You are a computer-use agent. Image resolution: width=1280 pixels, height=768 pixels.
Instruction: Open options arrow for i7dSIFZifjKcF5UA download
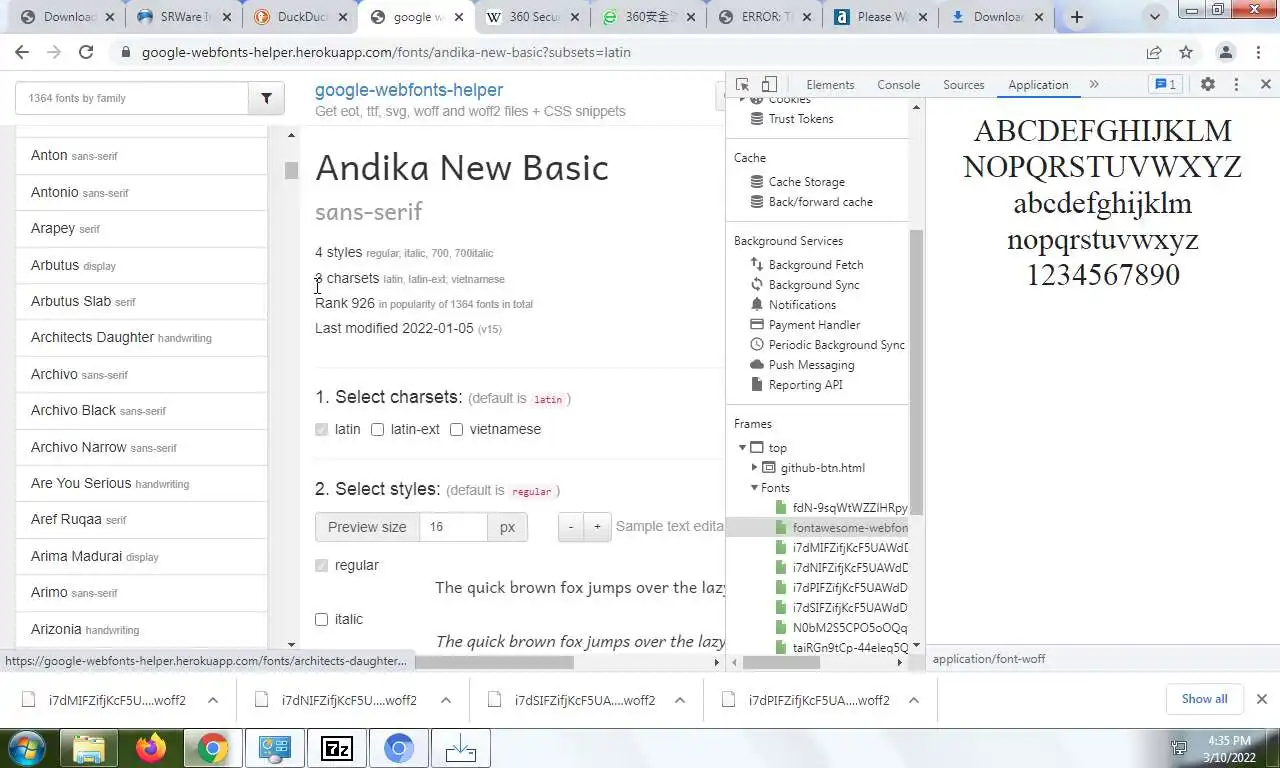(x=680, y=700)
